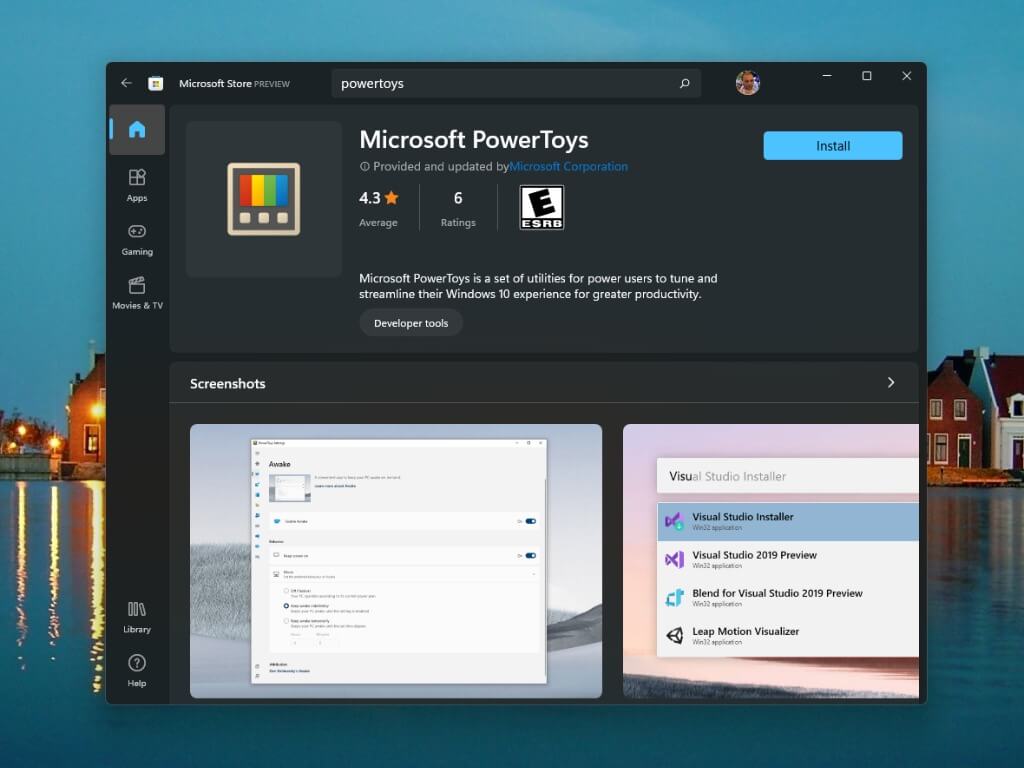Go to Apps section in sidebar
Screen dimensions: 1024x768
(x=137, y=184)
